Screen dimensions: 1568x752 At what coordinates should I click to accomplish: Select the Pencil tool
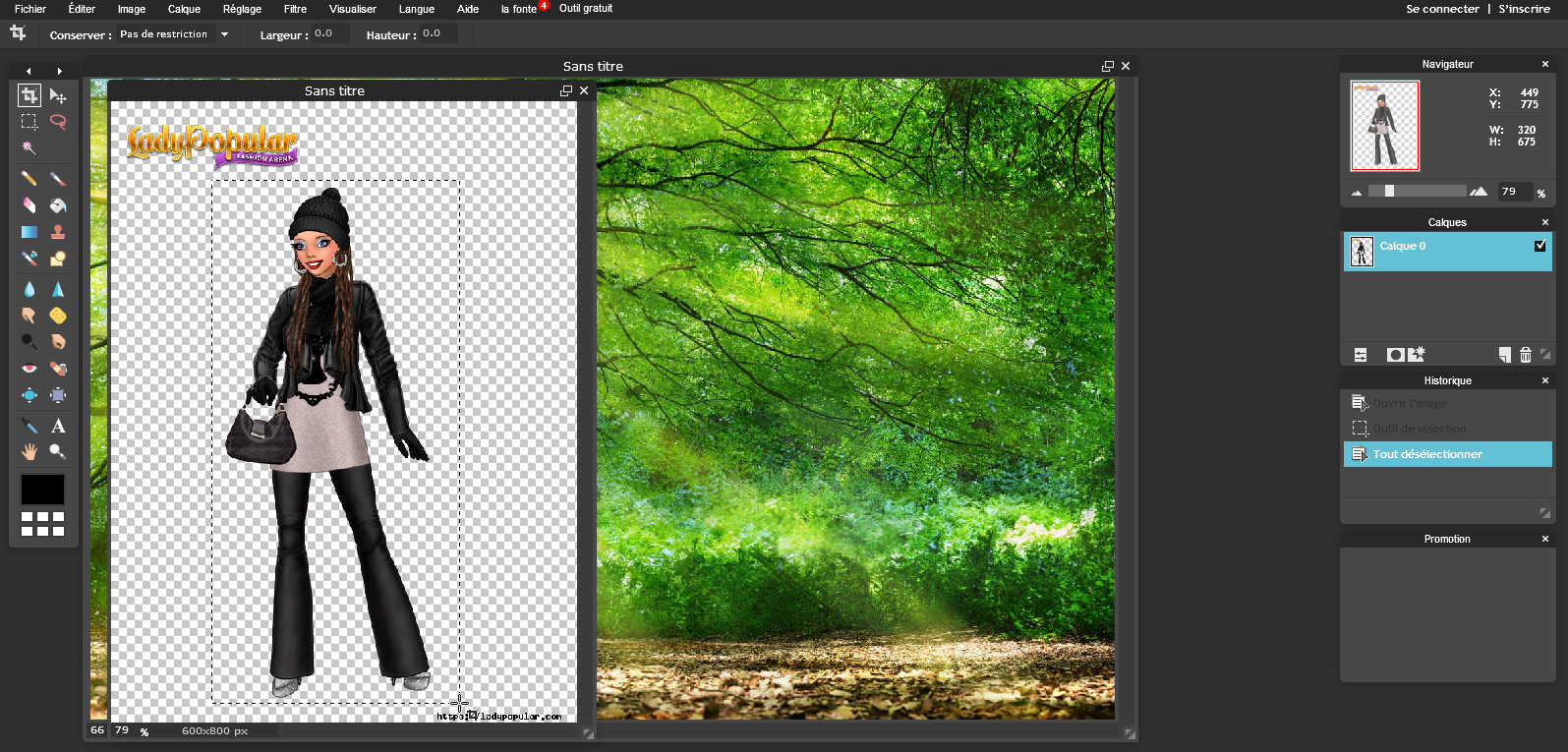tap(29, 179)
